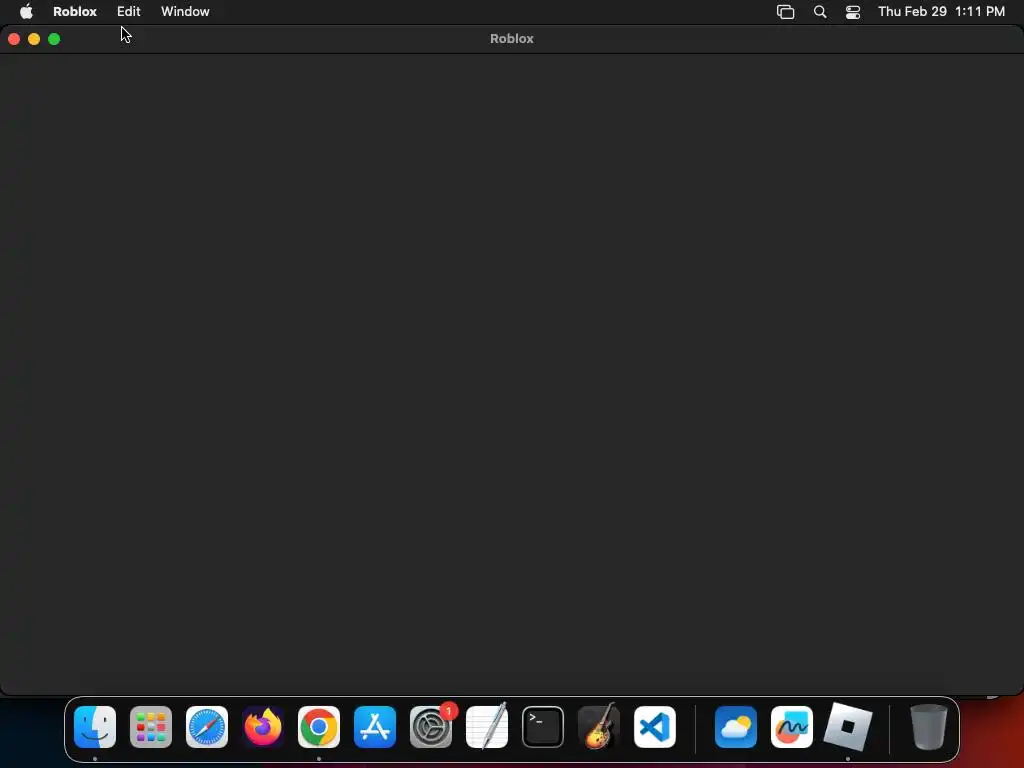Screen dimensions: 1024x768
Task: Open the App Store from the Dock
Action: 375,727
